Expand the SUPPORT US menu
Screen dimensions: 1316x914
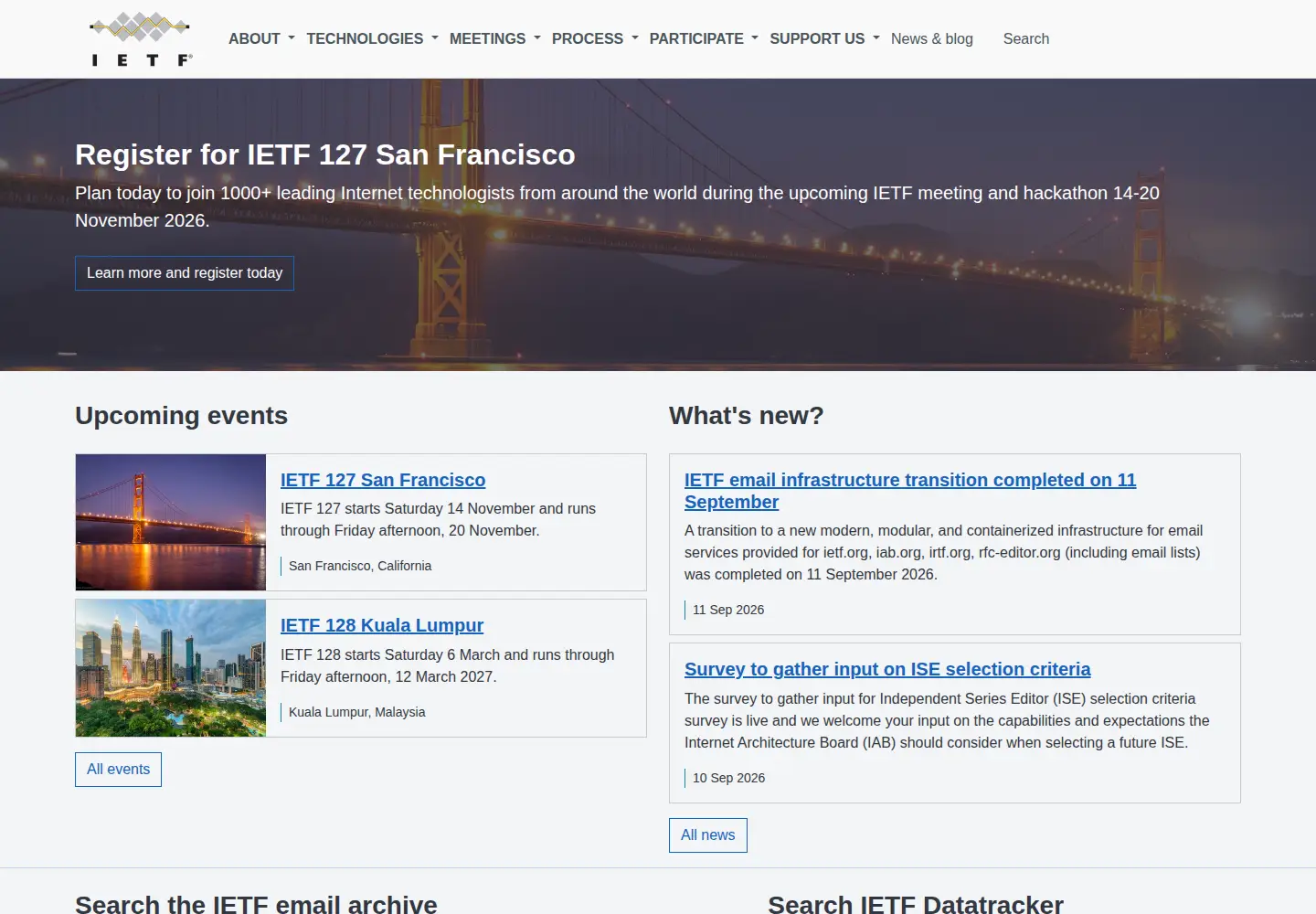[x=824, y=38]
